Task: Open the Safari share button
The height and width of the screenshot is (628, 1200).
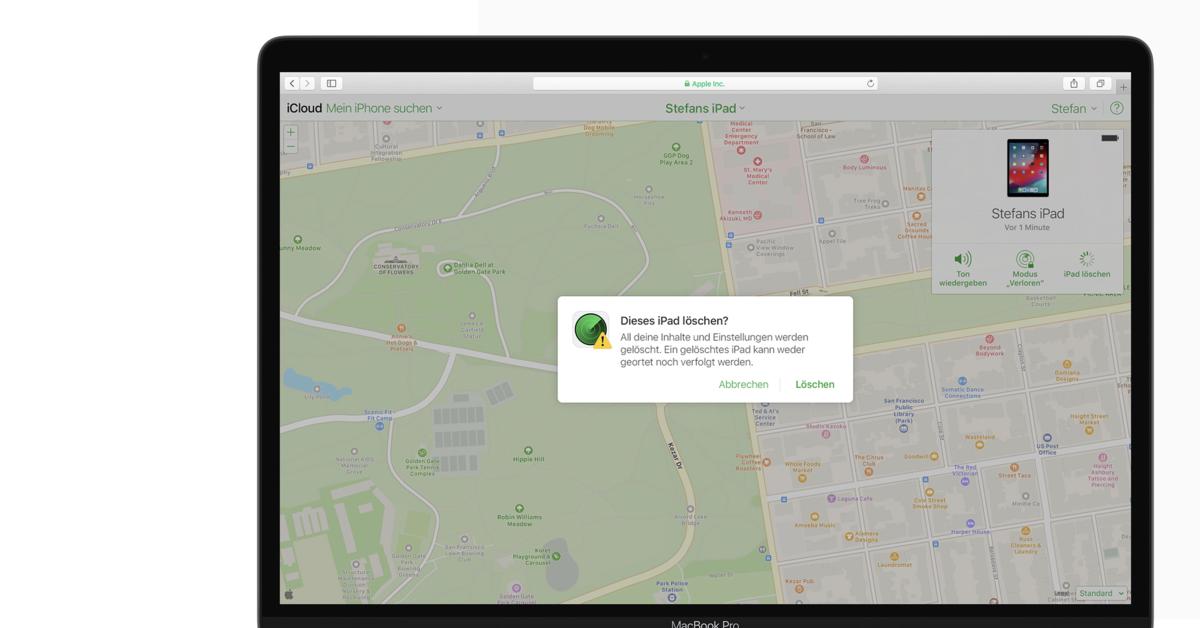Action: 1074,84
